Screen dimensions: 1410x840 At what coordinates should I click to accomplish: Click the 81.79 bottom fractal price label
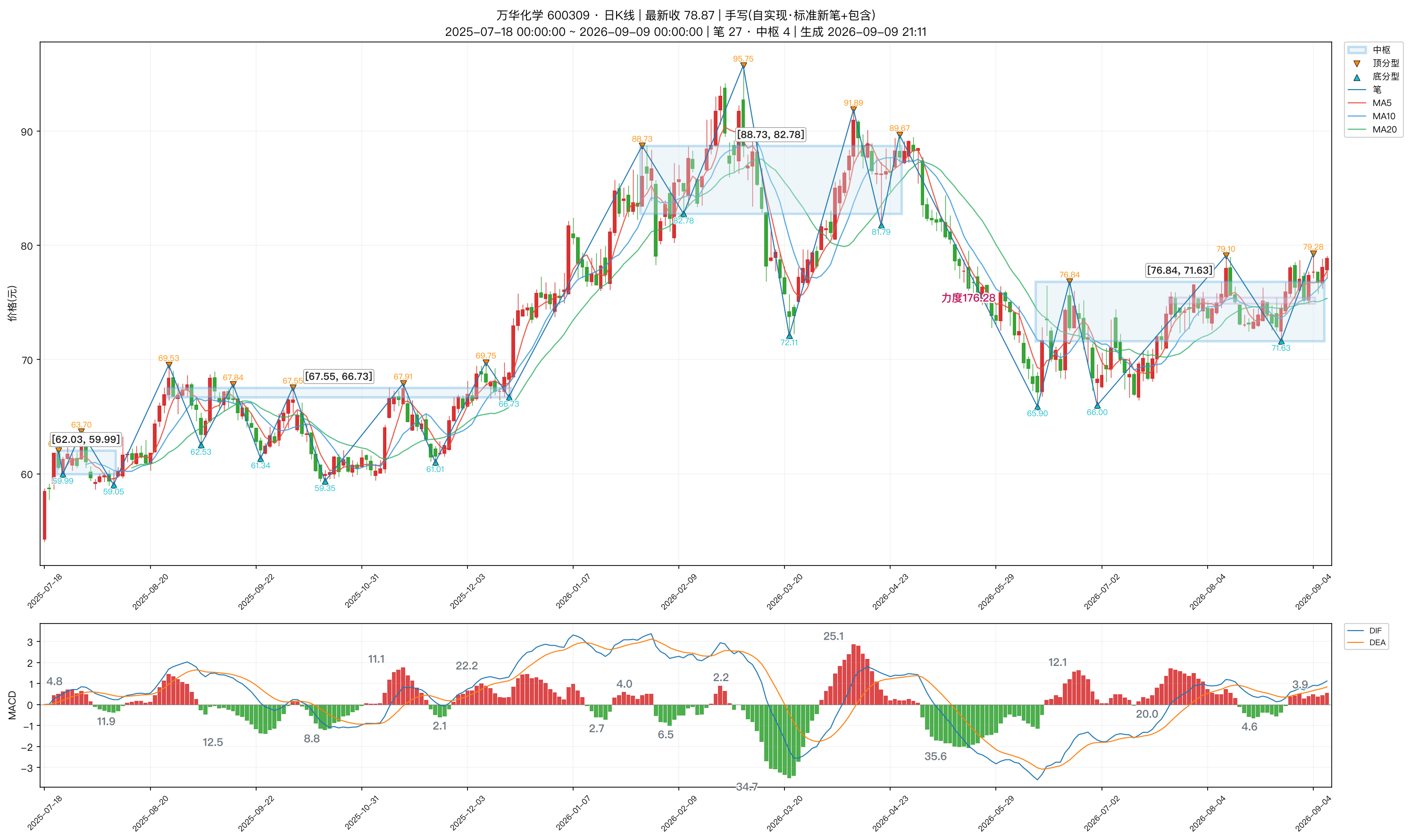(x=881, y=232)
